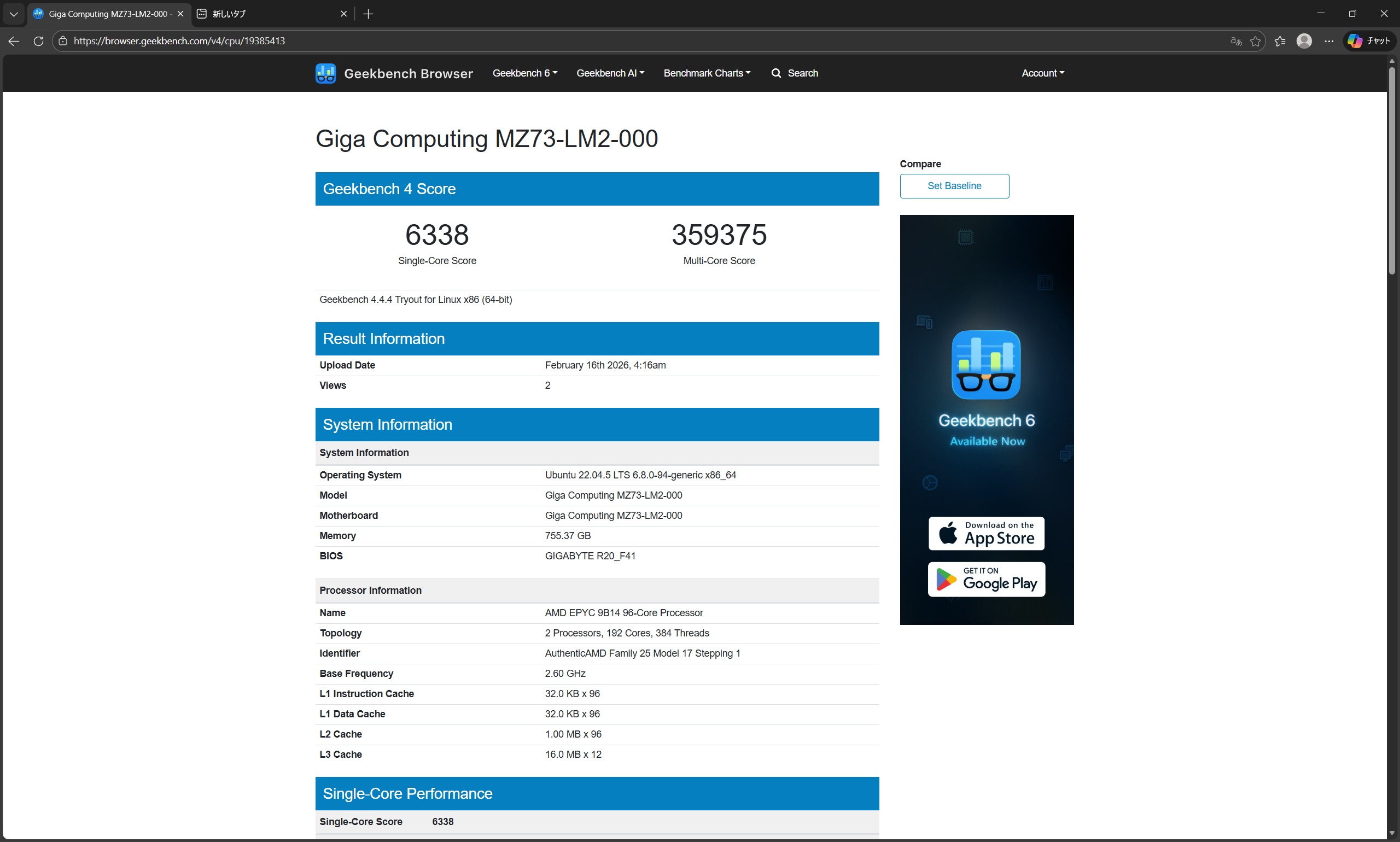This screenshot has width=1400, height=842.
Task: Open the Copilot chat button
Action: [x=1369, y=41]
